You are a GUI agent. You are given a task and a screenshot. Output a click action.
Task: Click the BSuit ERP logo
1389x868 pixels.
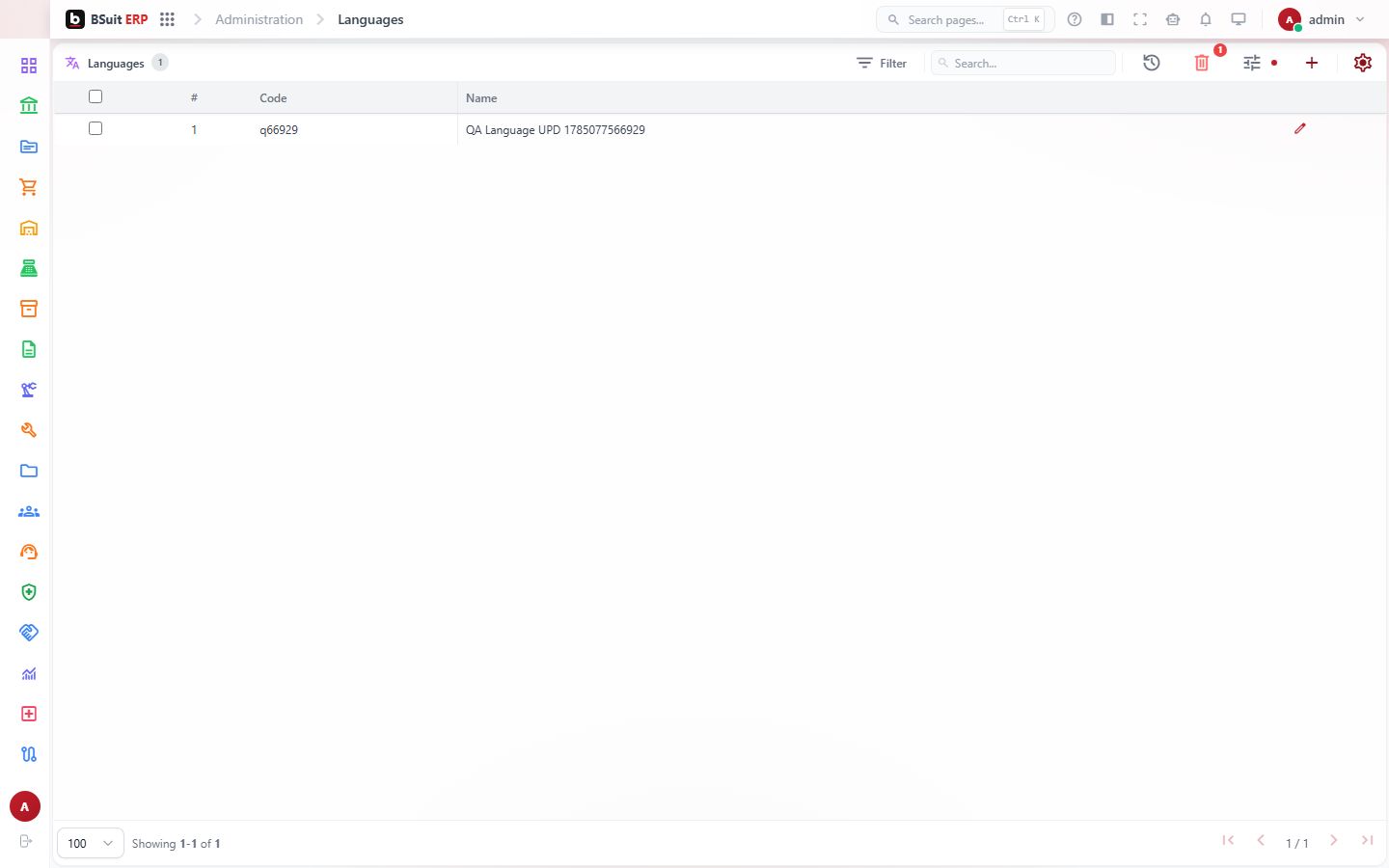pyautogui.click(x=107, y=19)
